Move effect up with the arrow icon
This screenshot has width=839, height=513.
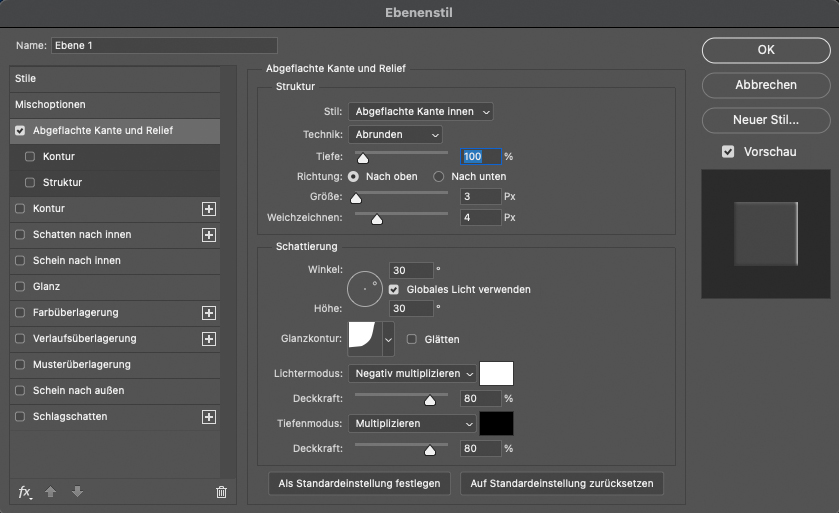tap(50, 492)
